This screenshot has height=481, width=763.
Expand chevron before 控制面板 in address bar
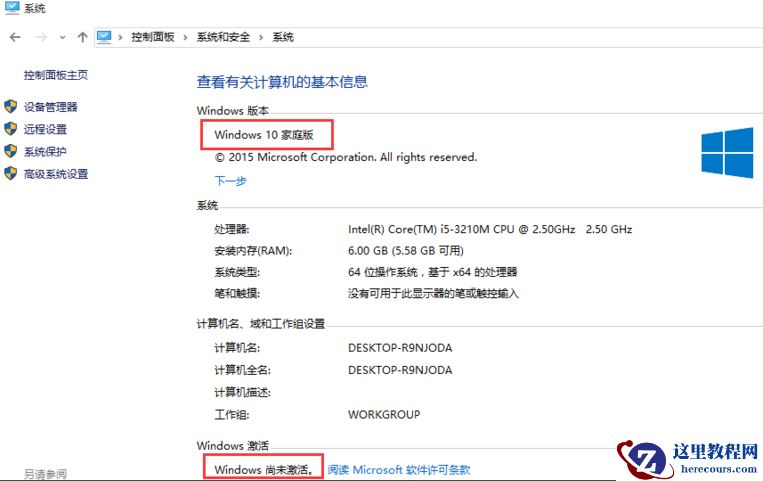coord(120,37)
